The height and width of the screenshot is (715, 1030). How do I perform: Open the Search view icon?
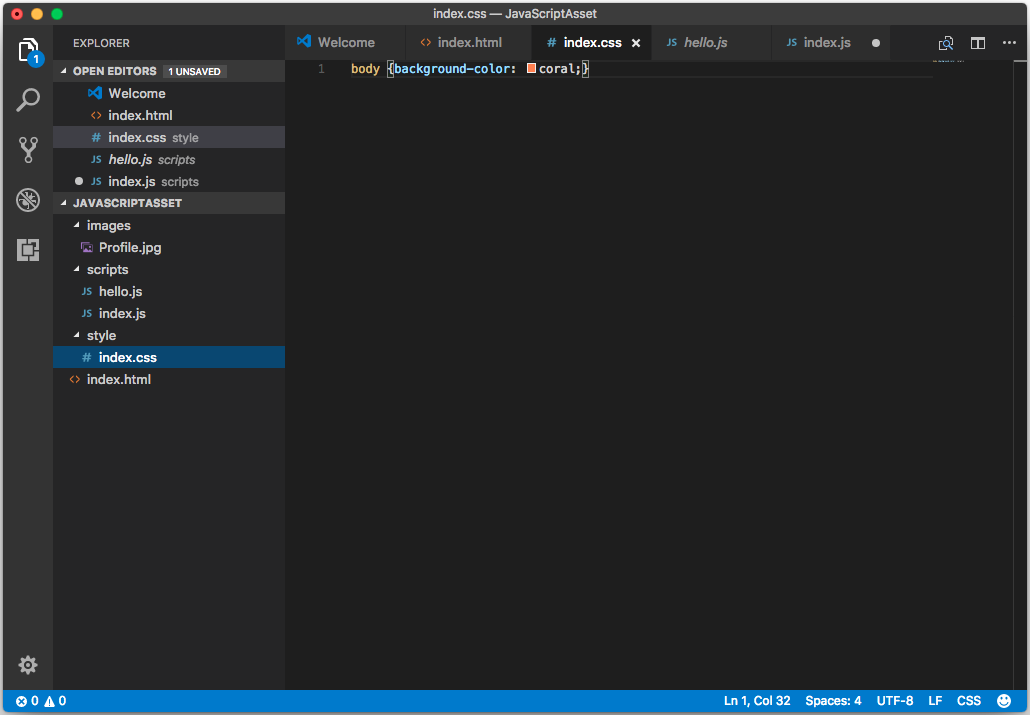click(x=28, y=100)
